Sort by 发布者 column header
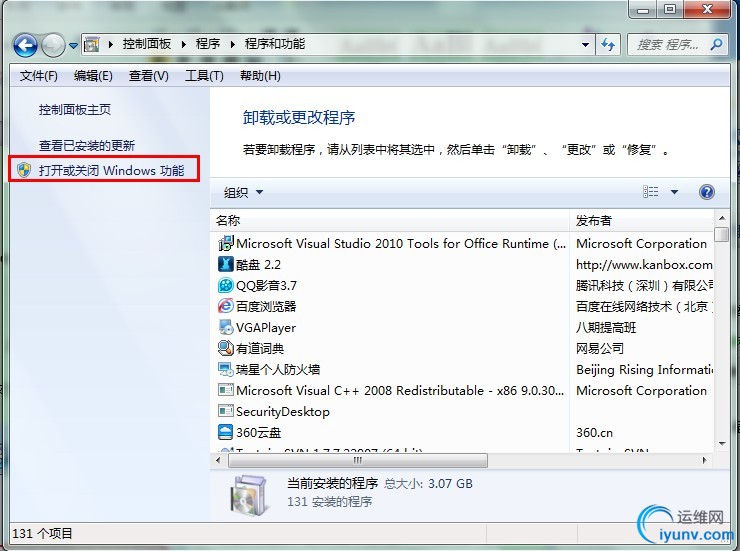Viewport: 740px width, 551px height. [x=643, y=220]
